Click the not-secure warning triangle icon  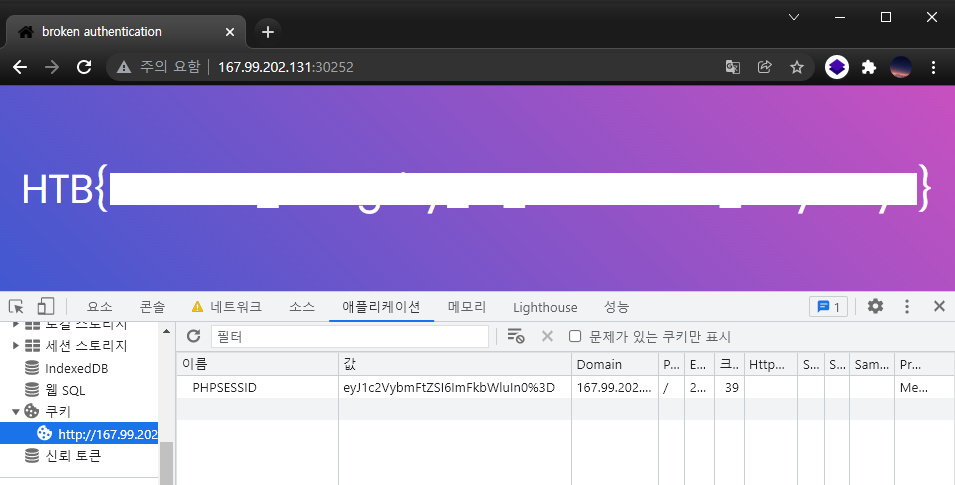124,67
